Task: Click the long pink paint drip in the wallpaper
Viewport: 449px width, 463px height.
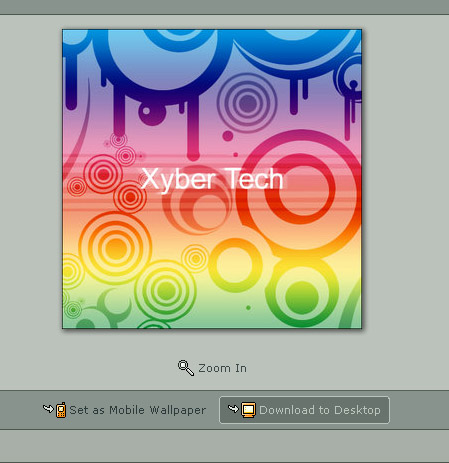Action: click(193, 128)
